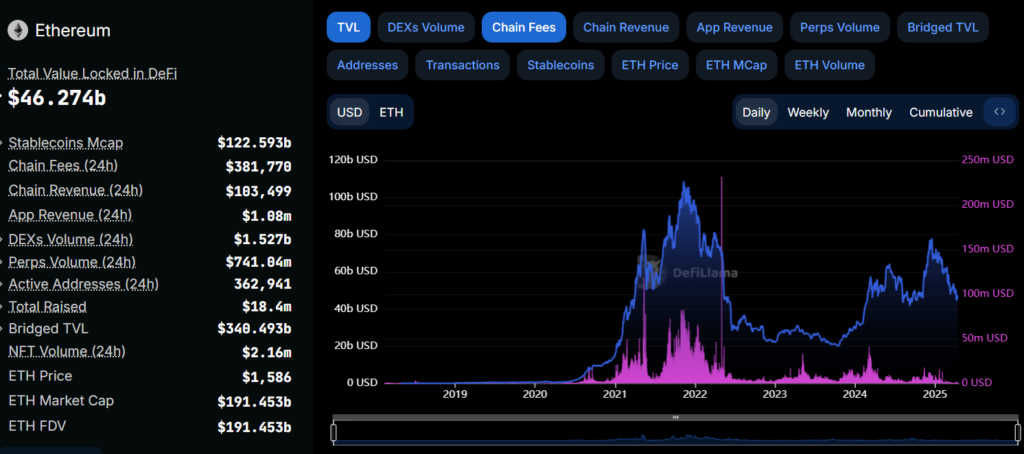
Task: Click the top grip of the range slider
Action: point(676,417)
